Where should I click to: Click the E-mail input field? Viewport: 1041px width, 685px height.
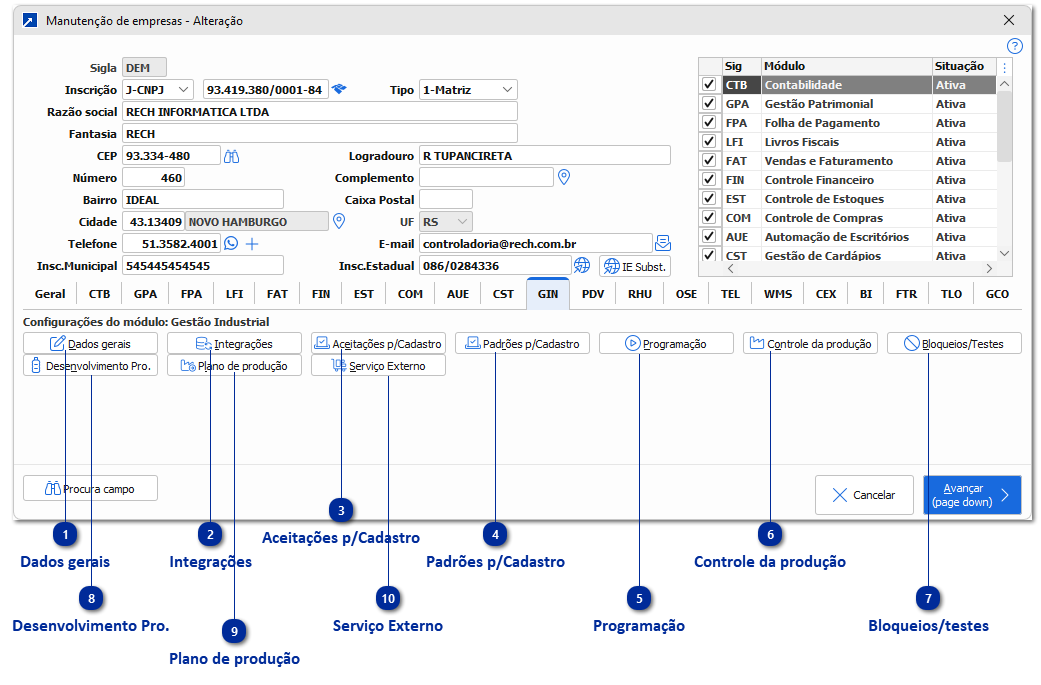[x=536, y=244]
